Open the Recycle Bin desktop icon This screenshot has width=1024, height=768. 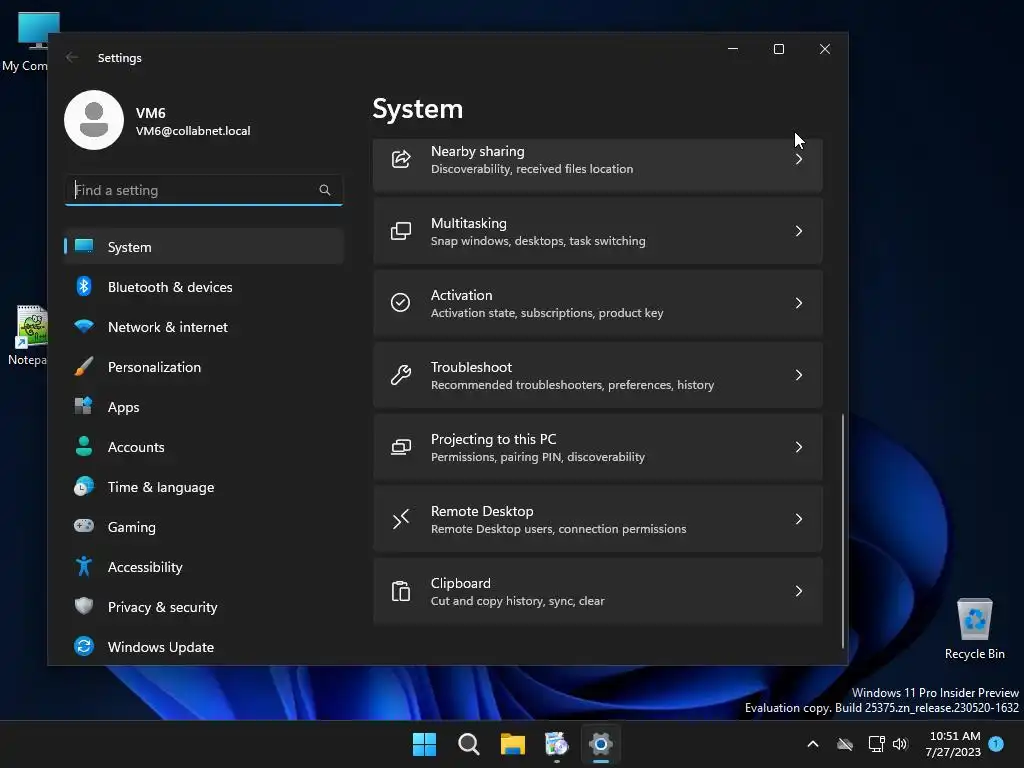[974, 629]
